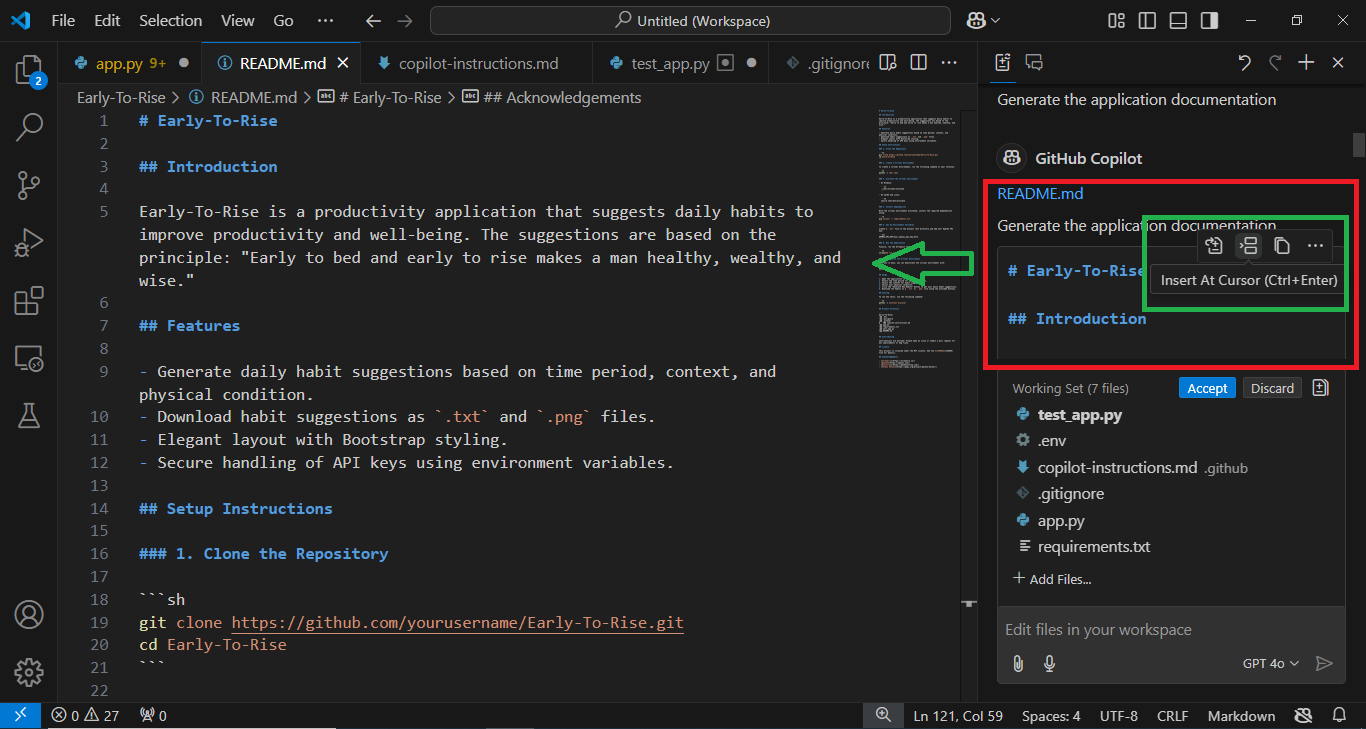
Task: Open GitHub clone URL link in editor
Action: click(x=458, y=622)
